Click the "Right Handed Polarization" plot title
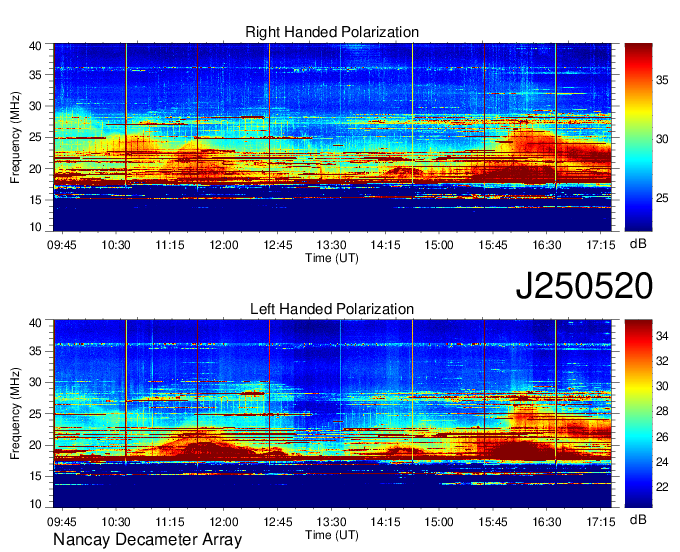680x552 pixels. pyautogui.click(x=332, y=32)
